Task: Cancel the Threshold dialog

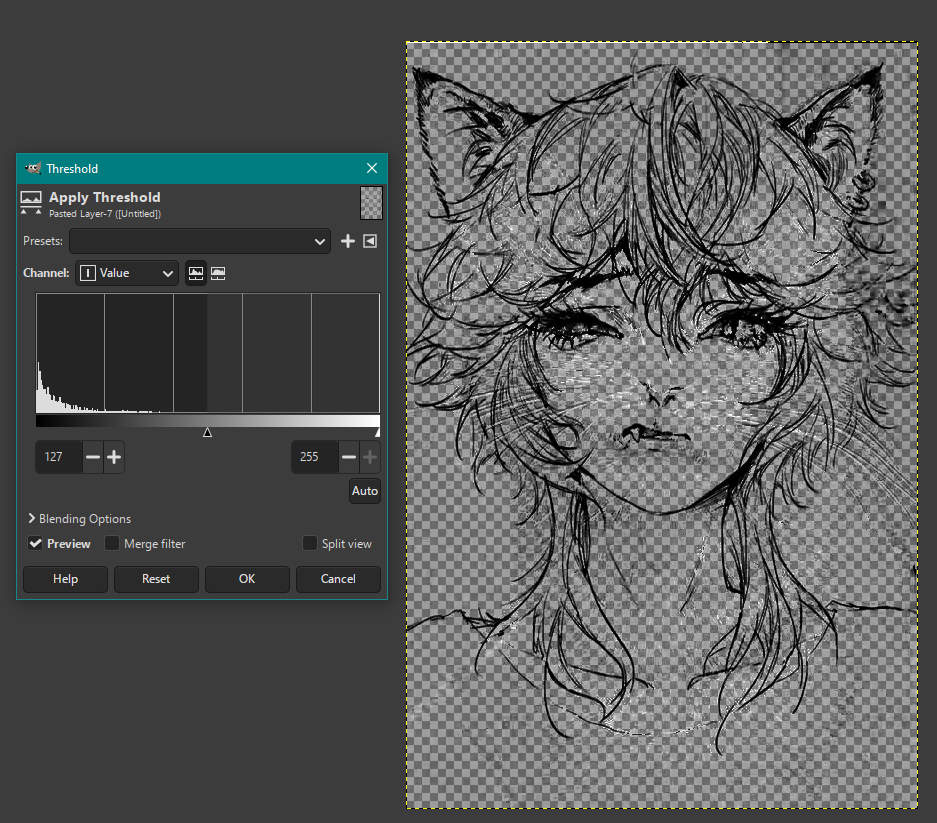Action: pyautogui.click(x=338, y=579)
